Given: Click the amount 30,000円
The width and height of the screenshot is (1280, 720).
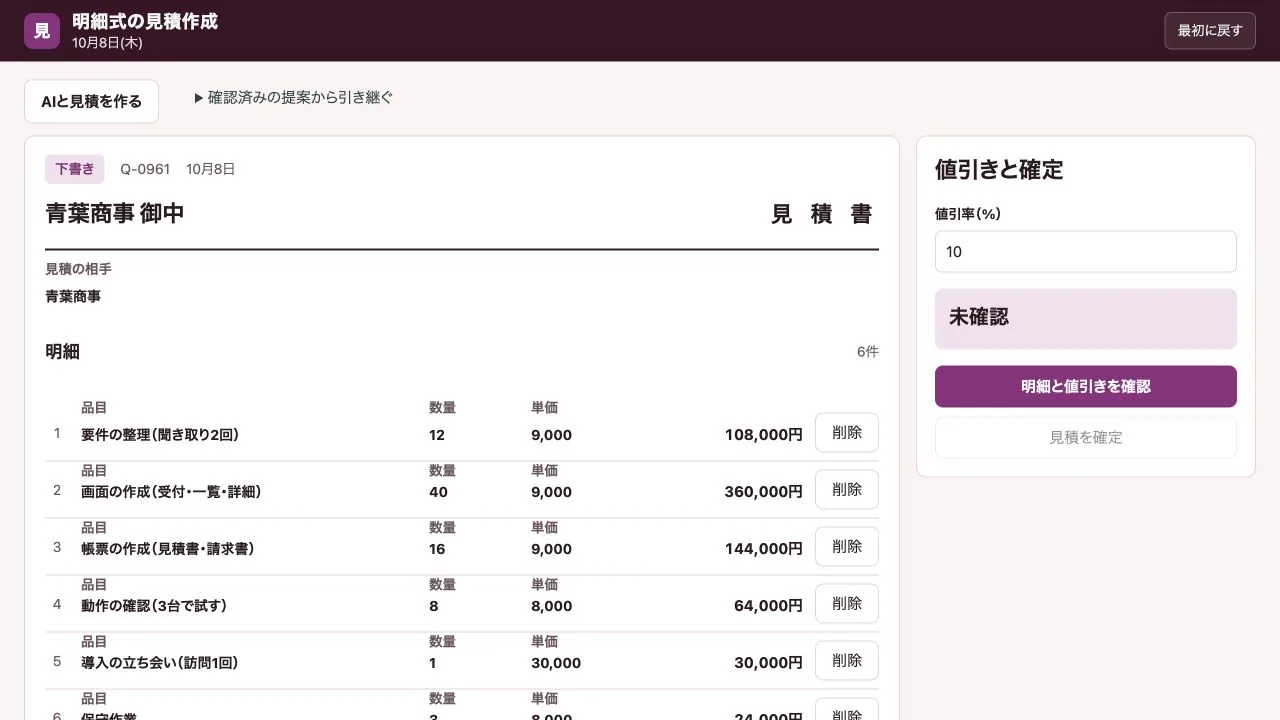Looking at the screenshot, I should click(768, 663).
